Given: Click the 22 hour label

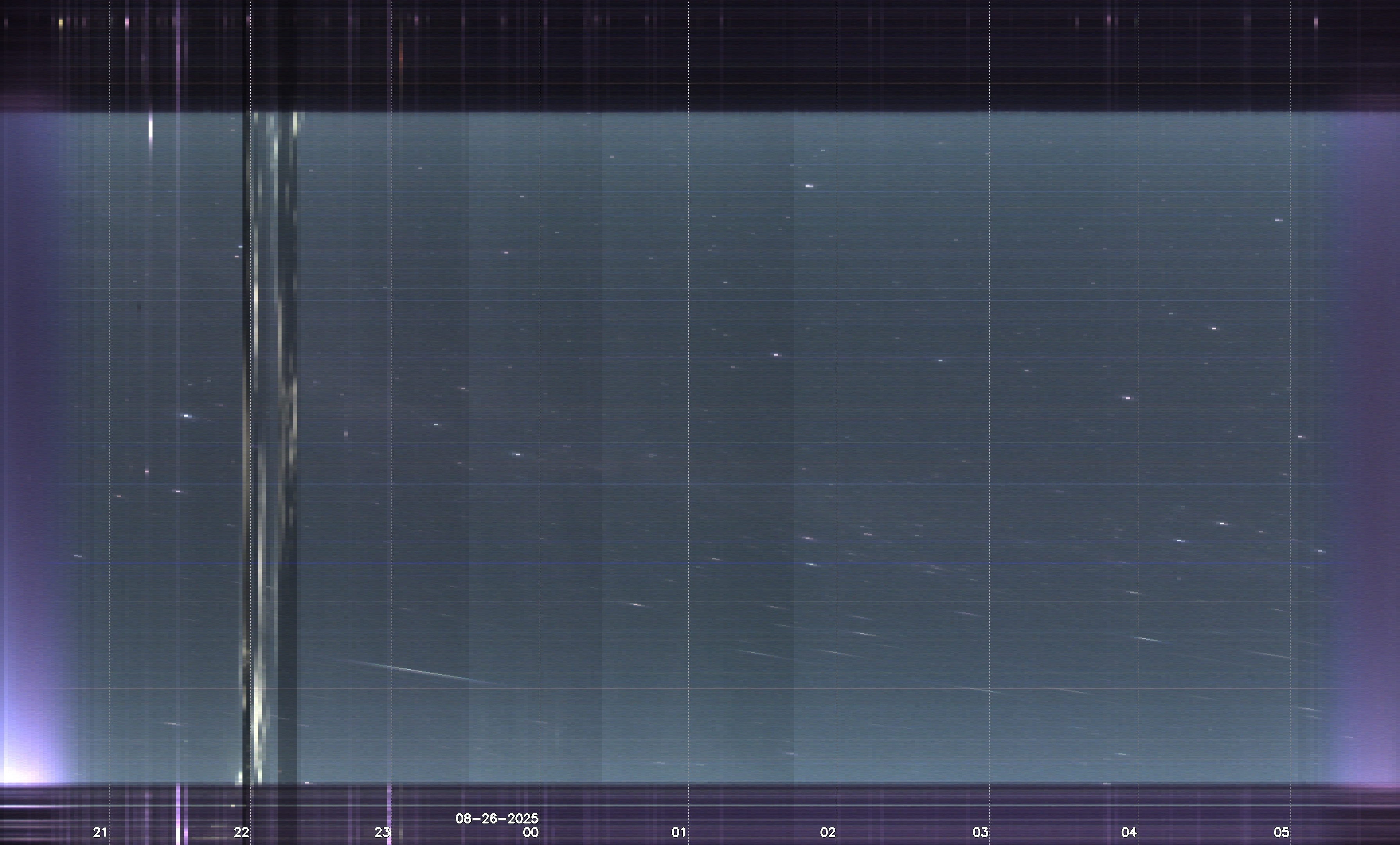Looking at the screenshot, I should [241, 832].
